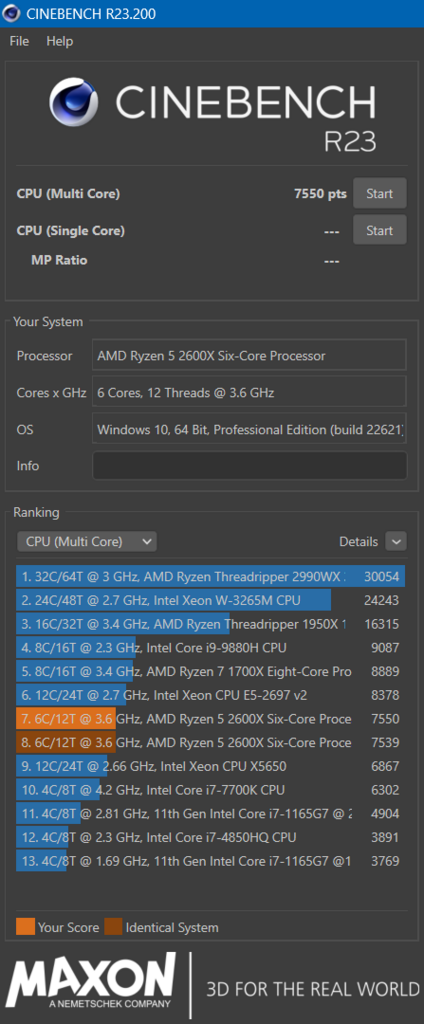
Task: Start the CPU Single Core test
Action: point(380,231)
